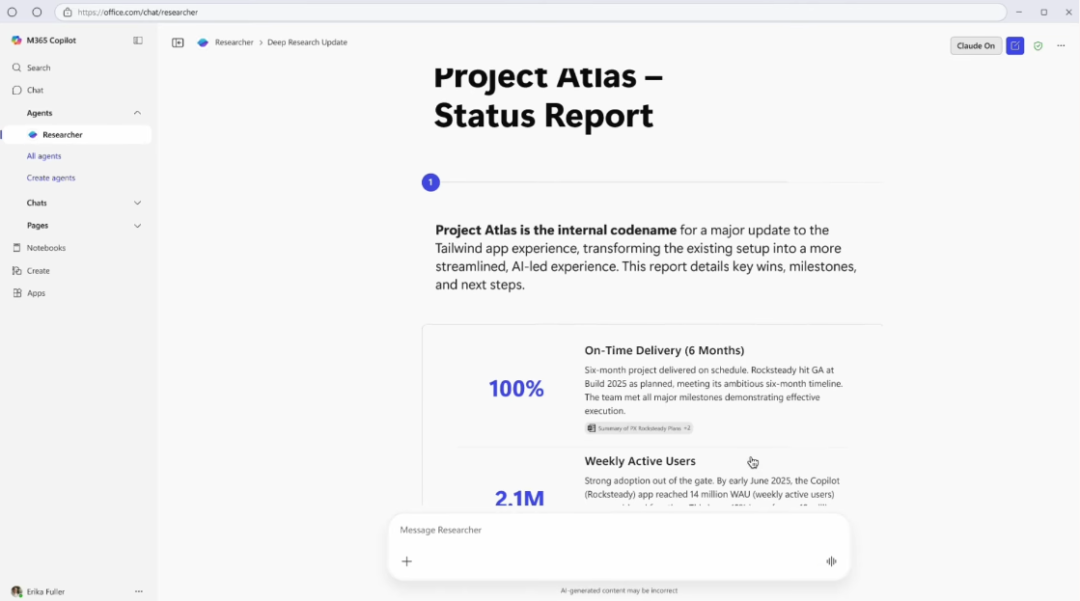Image resolution: width=1080 pixels, height=601 pixels.
Task: Open Erika Fuller's profile
Action: pos(39,591)
